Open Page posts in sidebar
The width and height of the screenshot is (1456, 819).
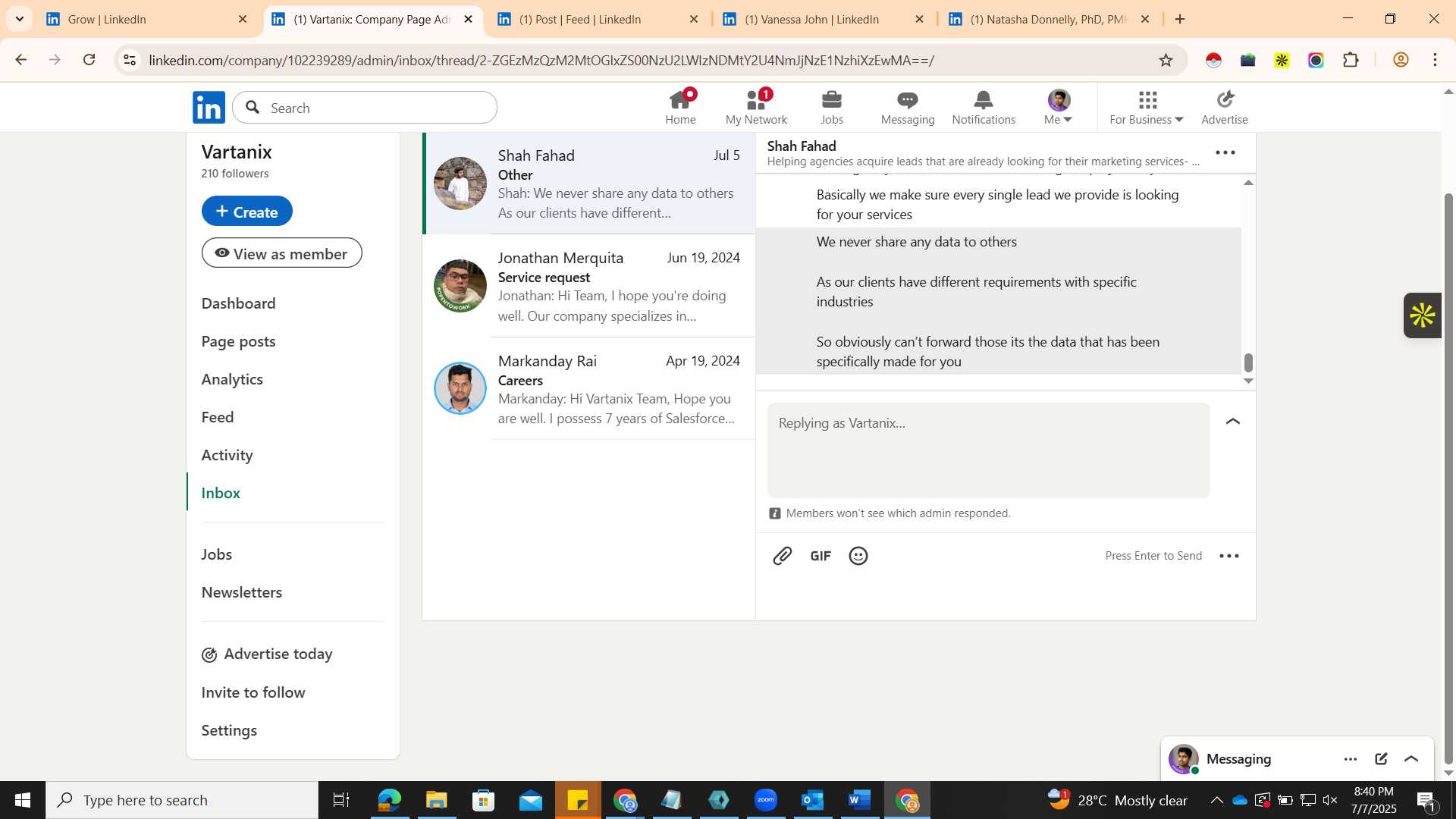tap(239, 341)
